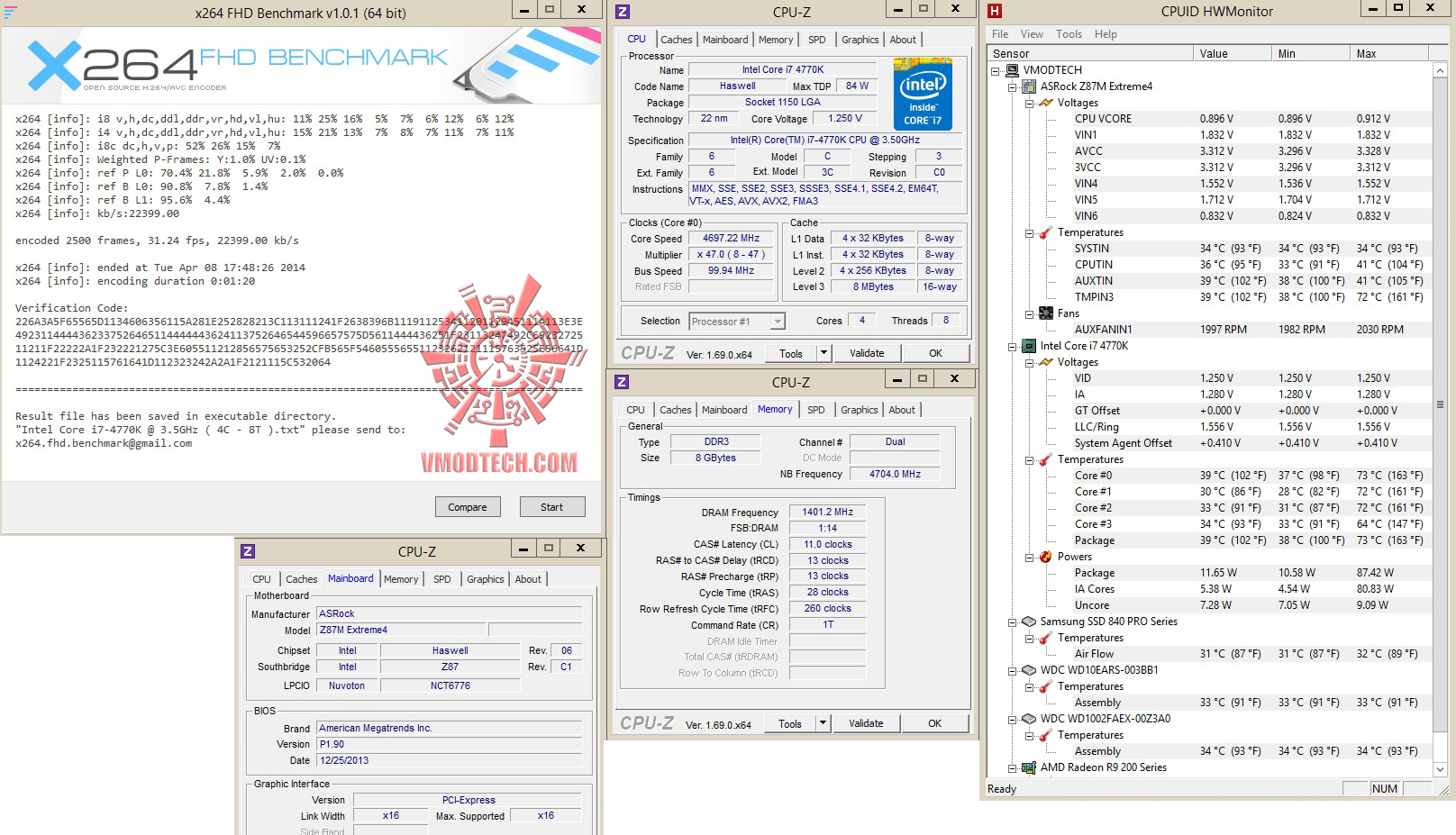This screenshot has height=835, width=1456.
Task: Collapse the ASRock Z87M Extreme4 tree node
Action: [1013, 86]
